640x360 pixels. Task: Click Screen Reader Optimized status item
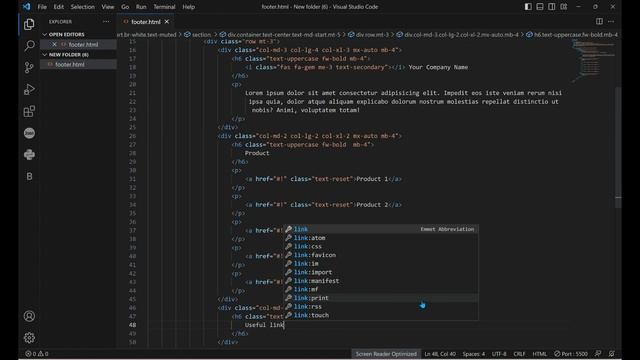pyautogui.click(x=386, y=354)
